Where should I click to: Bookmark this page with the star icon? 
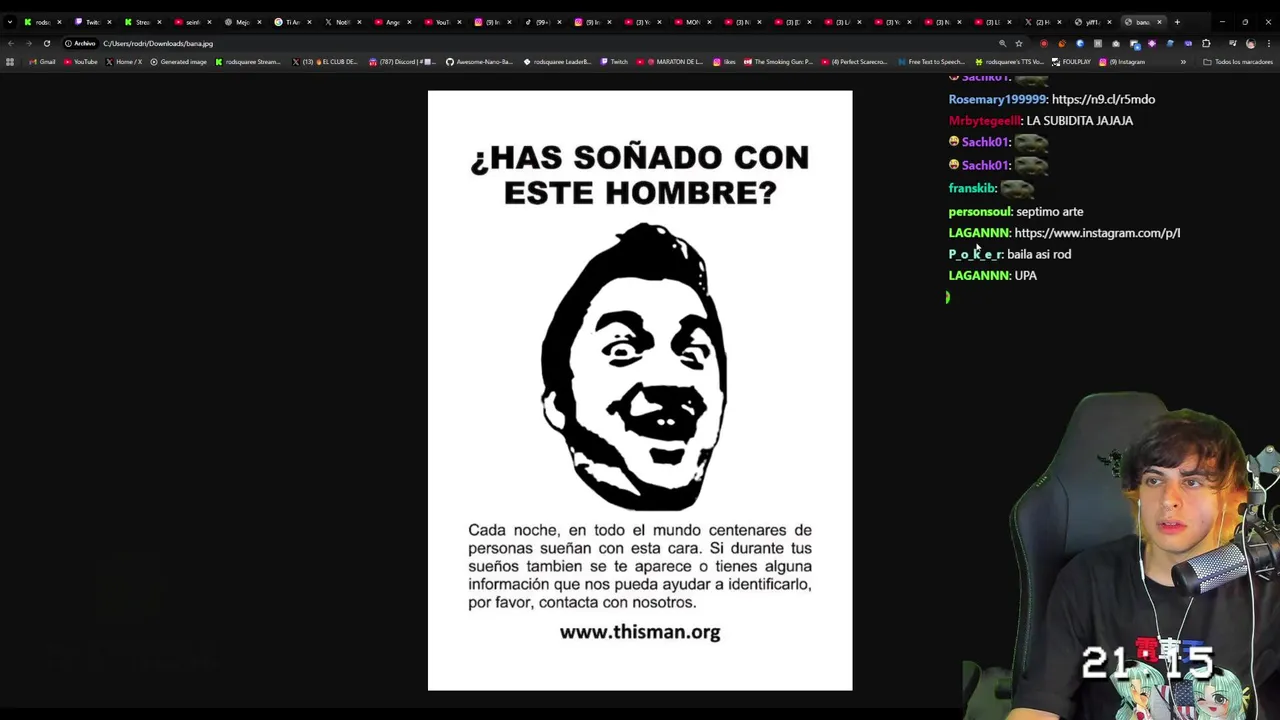tap(1019, 43)
